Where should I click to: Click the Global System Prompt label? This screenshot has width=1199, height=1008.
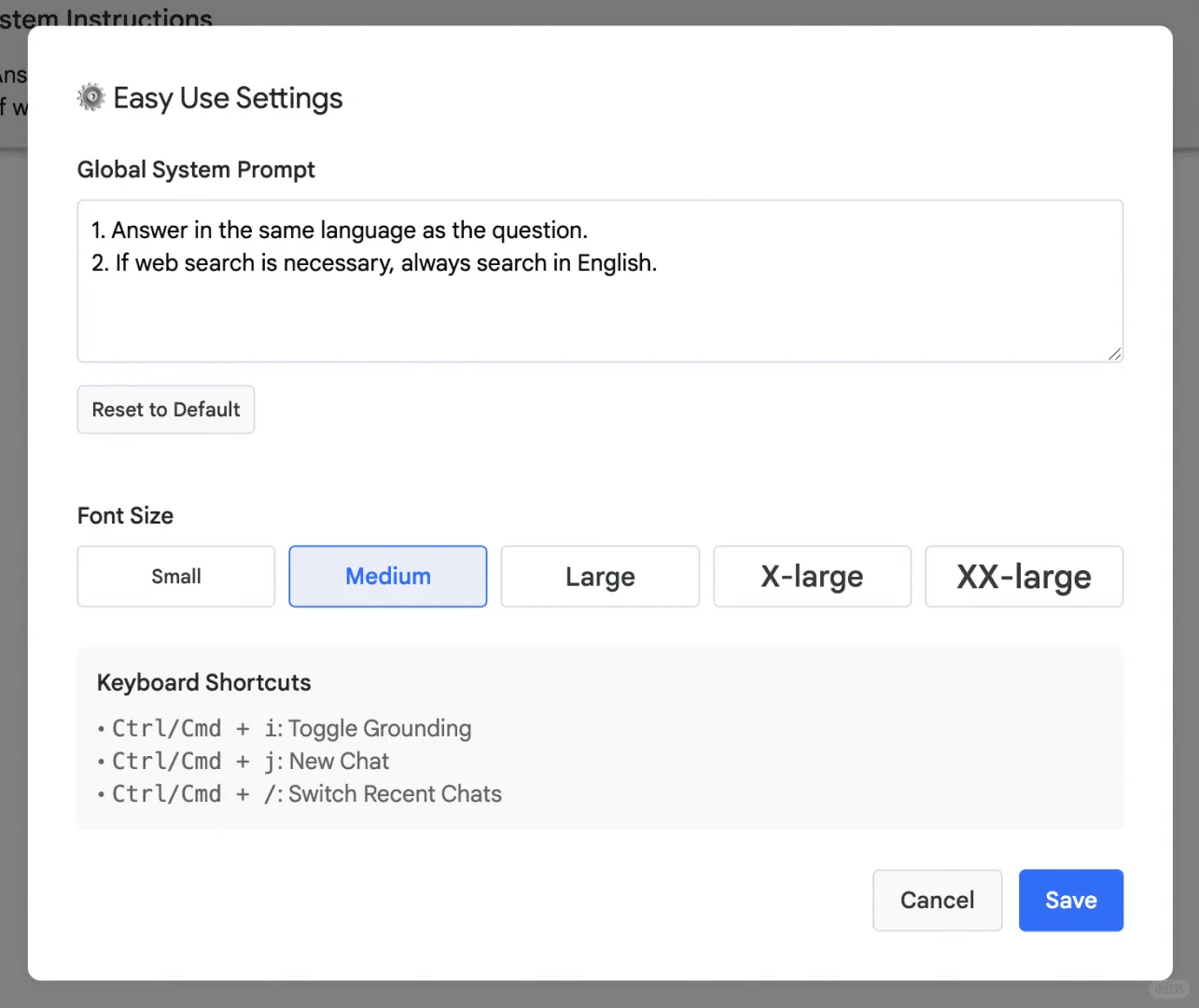[x=196, y=169]
